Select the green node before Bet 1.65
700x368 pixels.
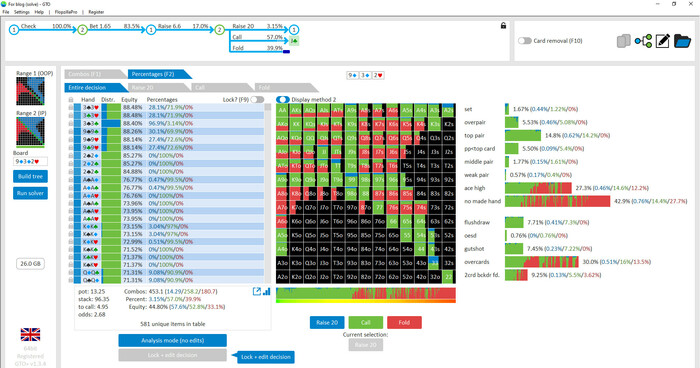pos(82,30)
